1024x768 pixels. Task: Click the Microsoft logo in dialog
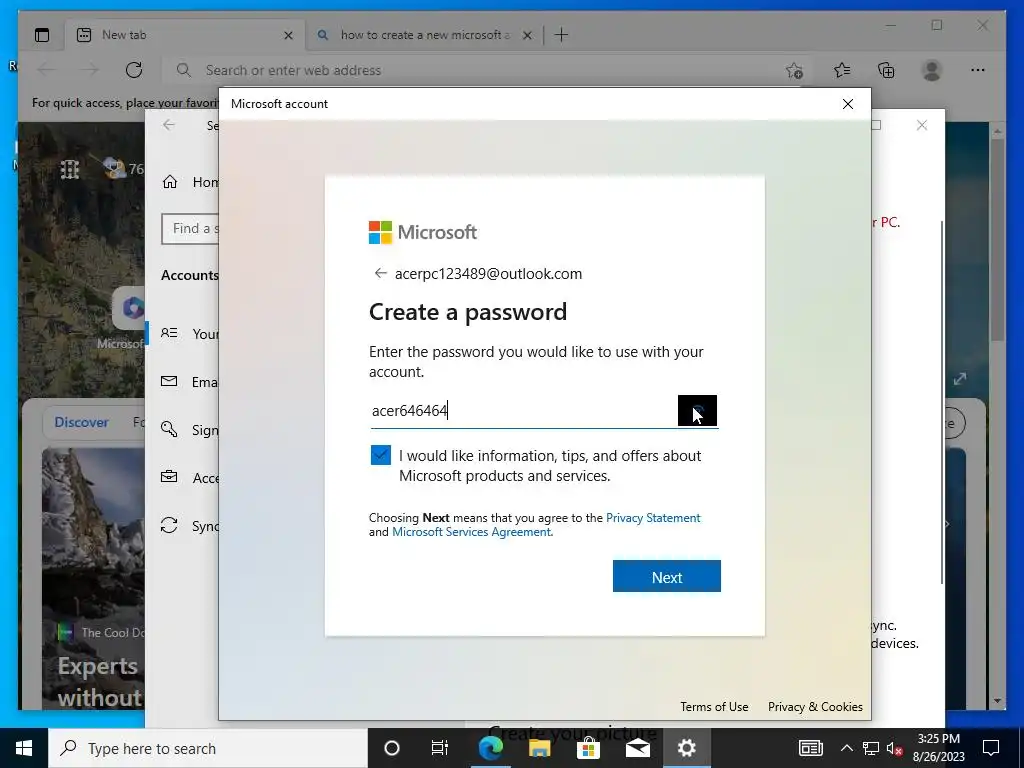pyautogui.click(x=423, y=232)
